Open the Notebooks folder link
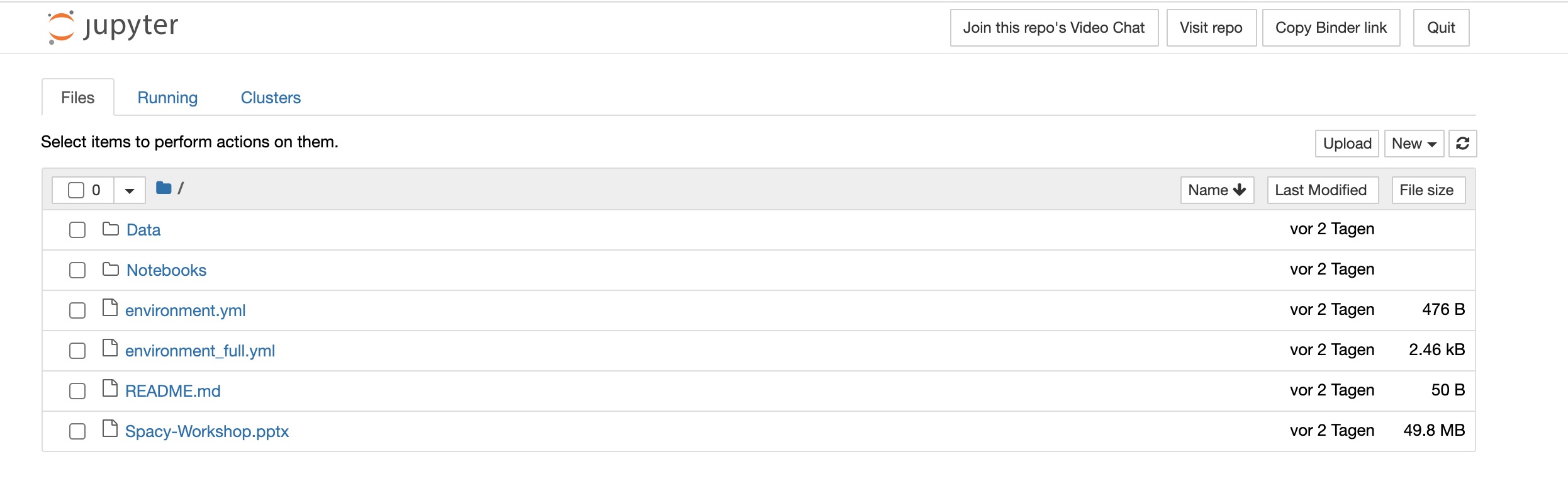Viewport: 1568px width, 500px height. coord(166,270)
